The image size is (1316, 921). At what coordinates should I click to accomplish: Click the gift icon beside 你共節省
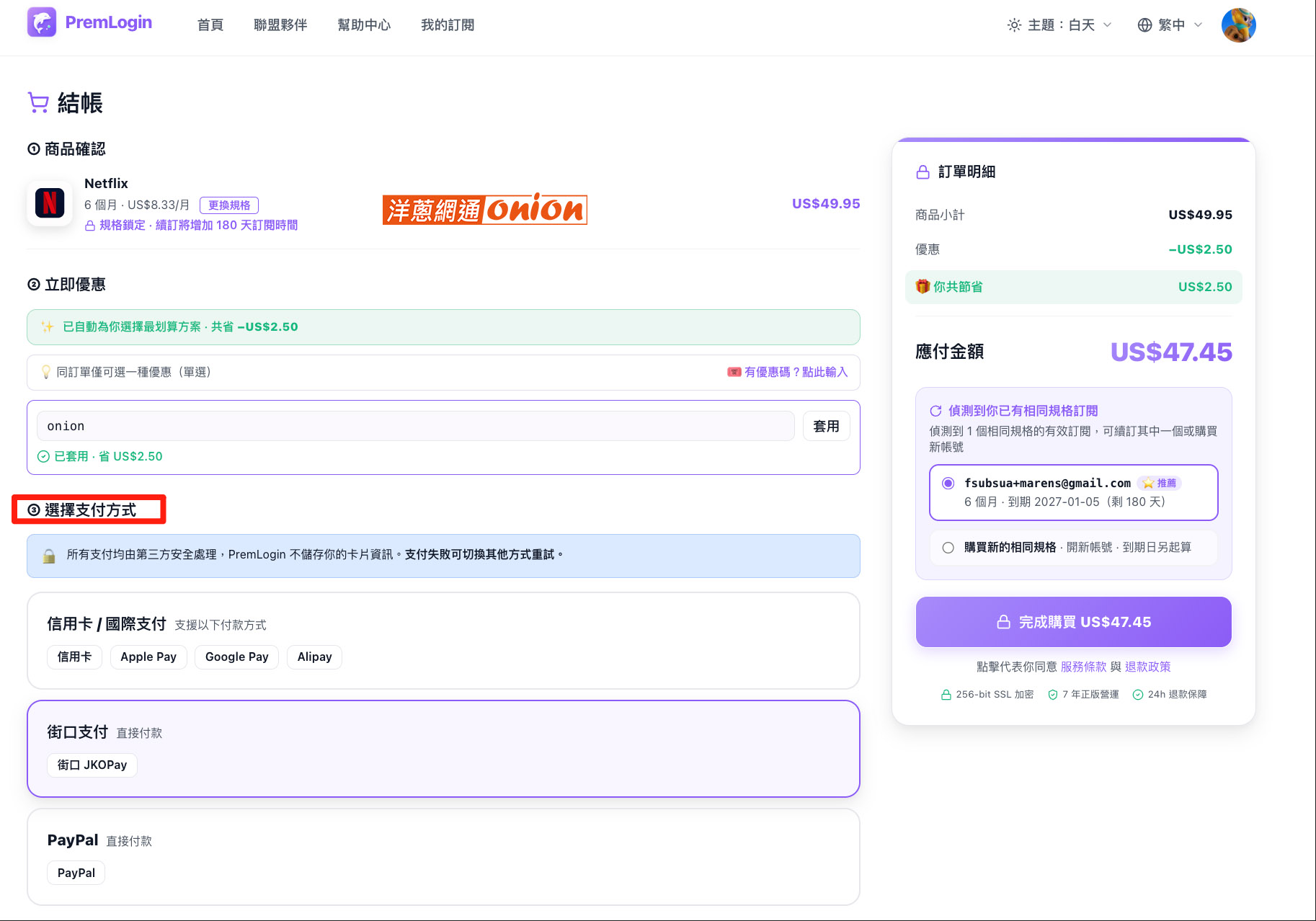922,286
